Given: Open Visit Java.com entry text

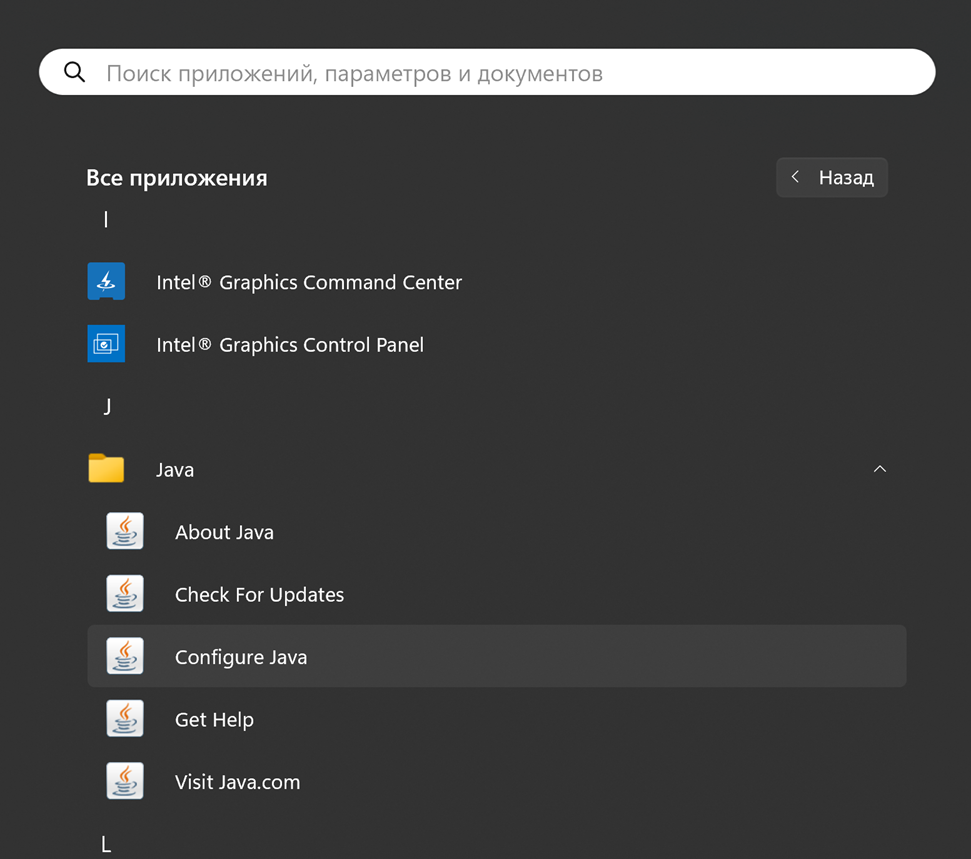Looking at the screenshot, I should [237, 782].
